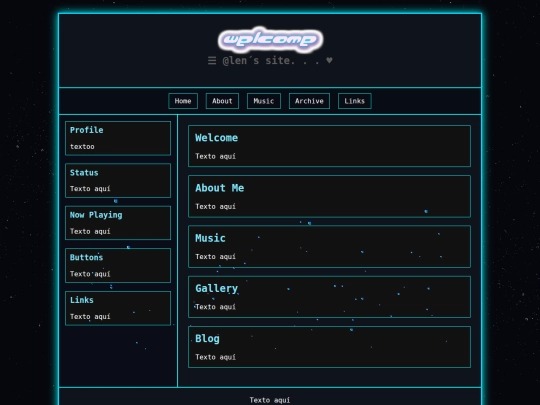Click "Texto aquí" under Buttons
Image resolution: width=540 pixels, height=405 pixels.
pyautogui.click(x=90, y=274)
